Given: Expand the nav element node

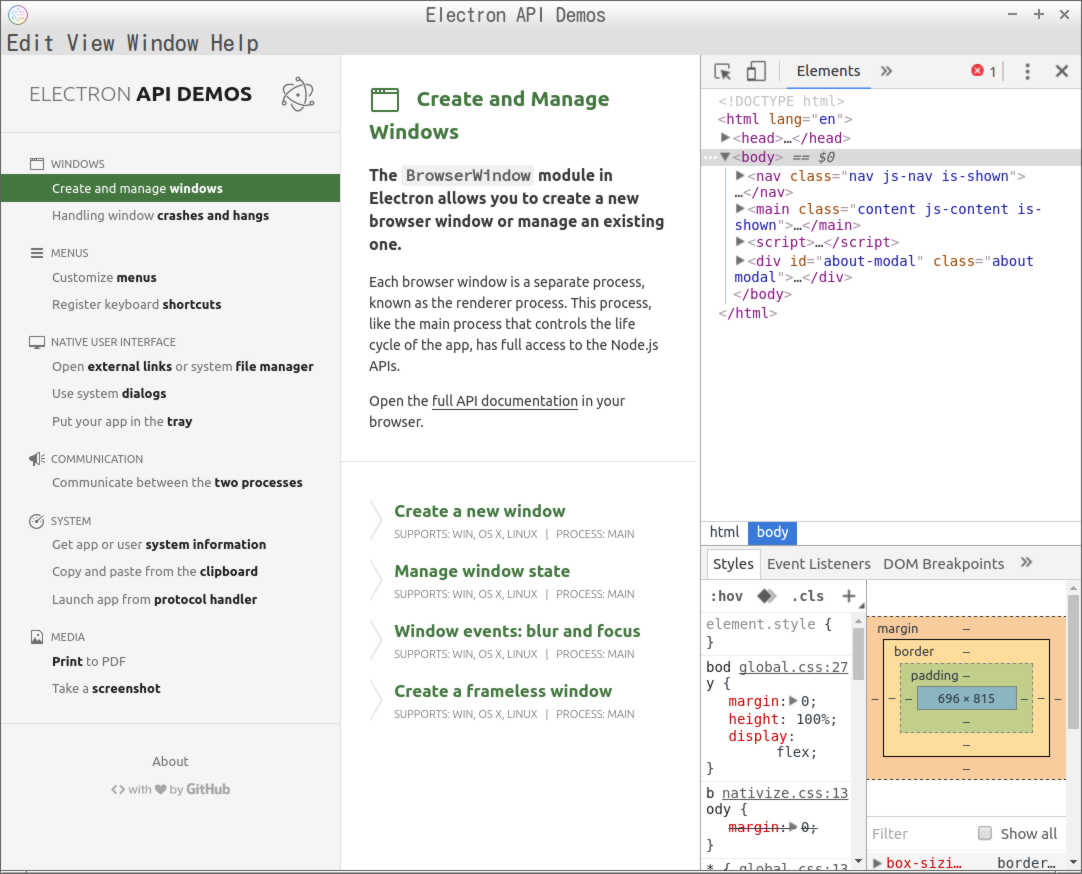Looking at the screenshot, I should point(739,176).
